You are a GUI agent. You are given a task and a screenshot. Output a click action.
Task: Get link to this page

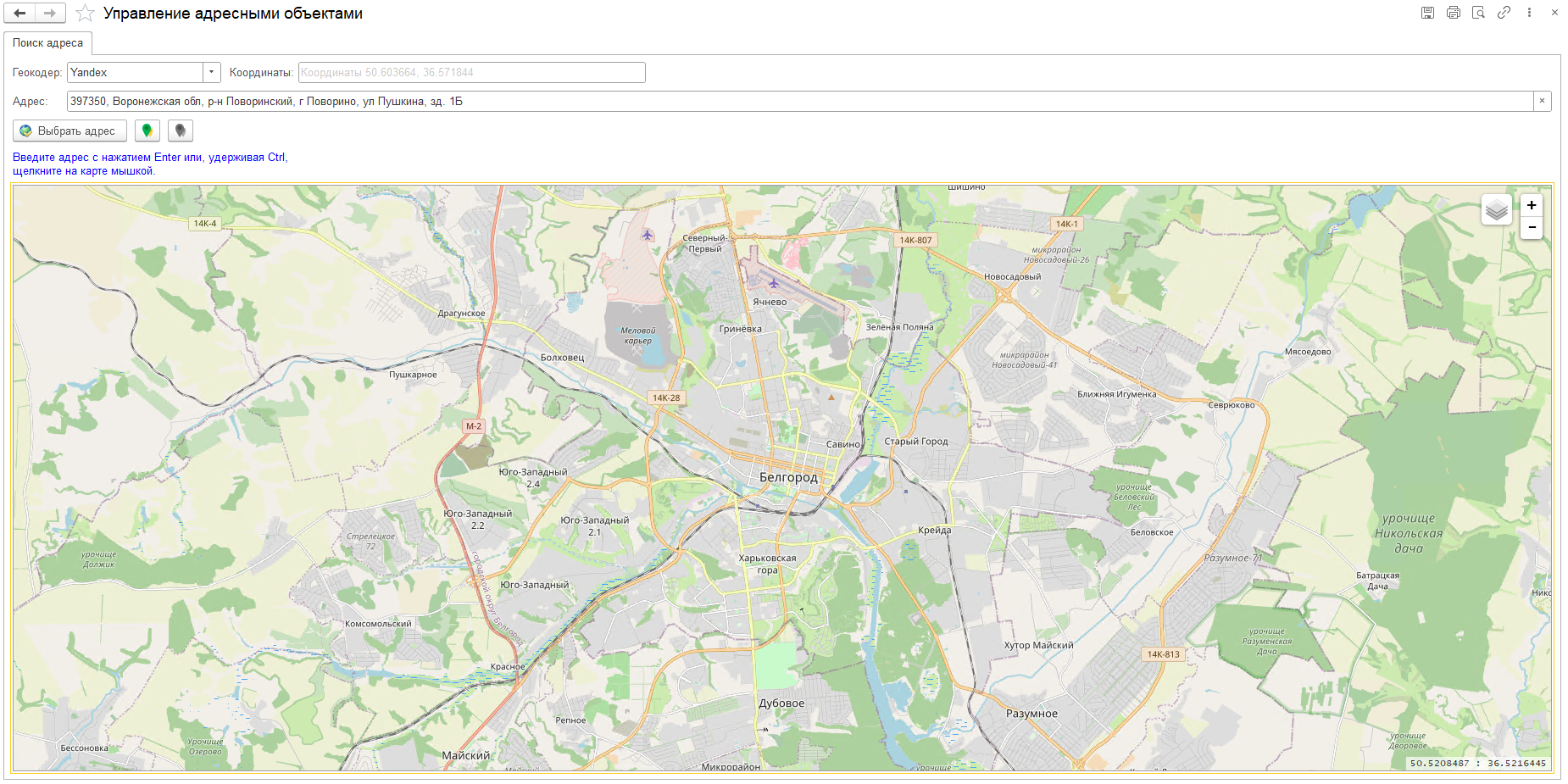1504,13
